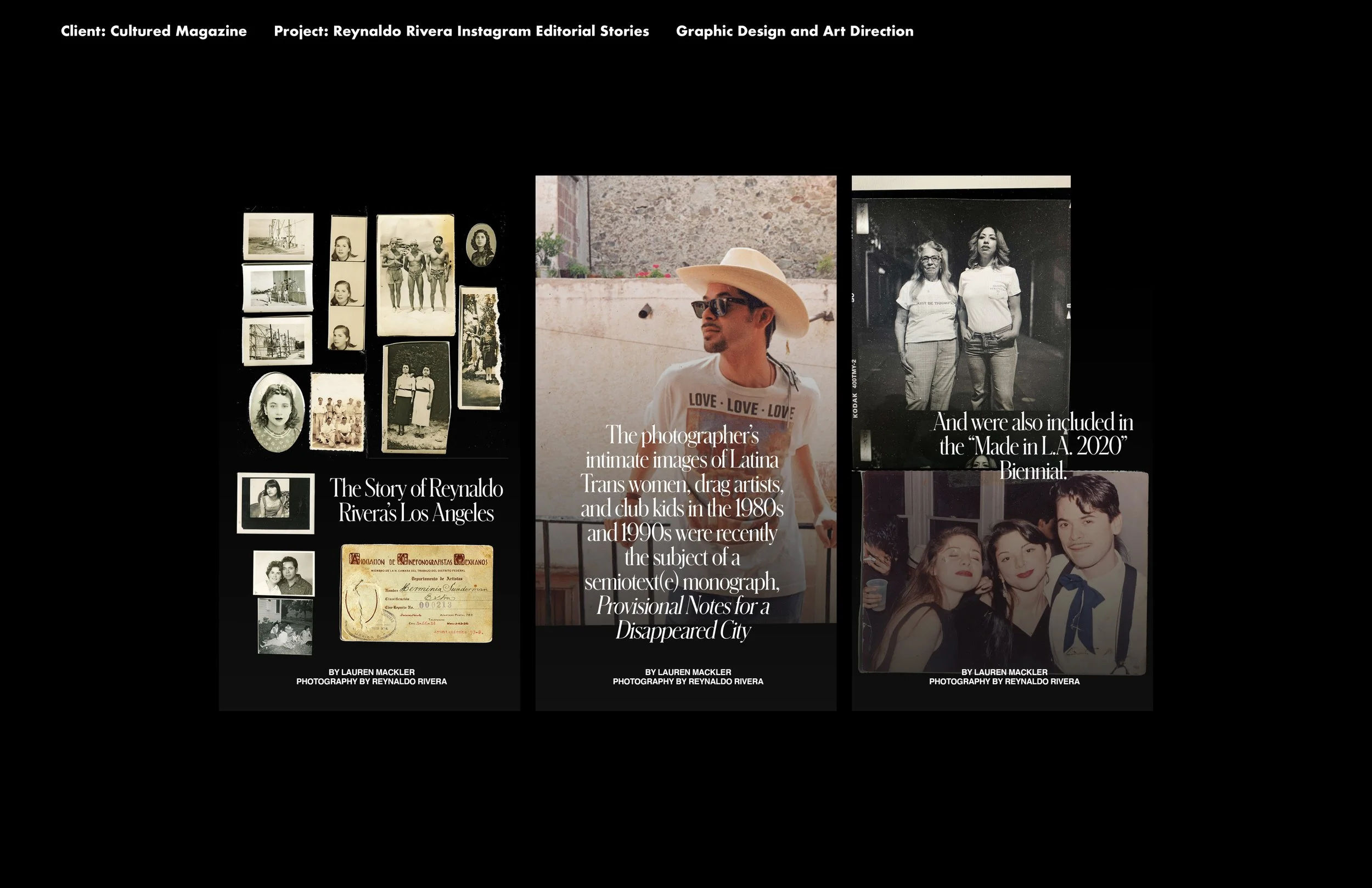Image resolution: width=1372 pixels, height=888 pixels.
Task: Click the 'Project: Reynaldo Rivera Instagram Editorial Stories' title
Action: (461, 32)
